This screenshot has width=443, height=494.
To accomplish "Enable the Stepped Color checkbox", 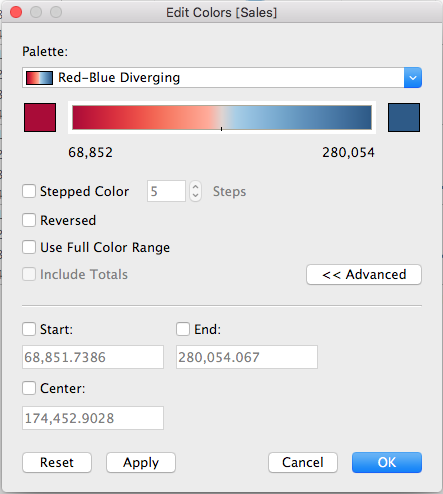I will [29, 191].
